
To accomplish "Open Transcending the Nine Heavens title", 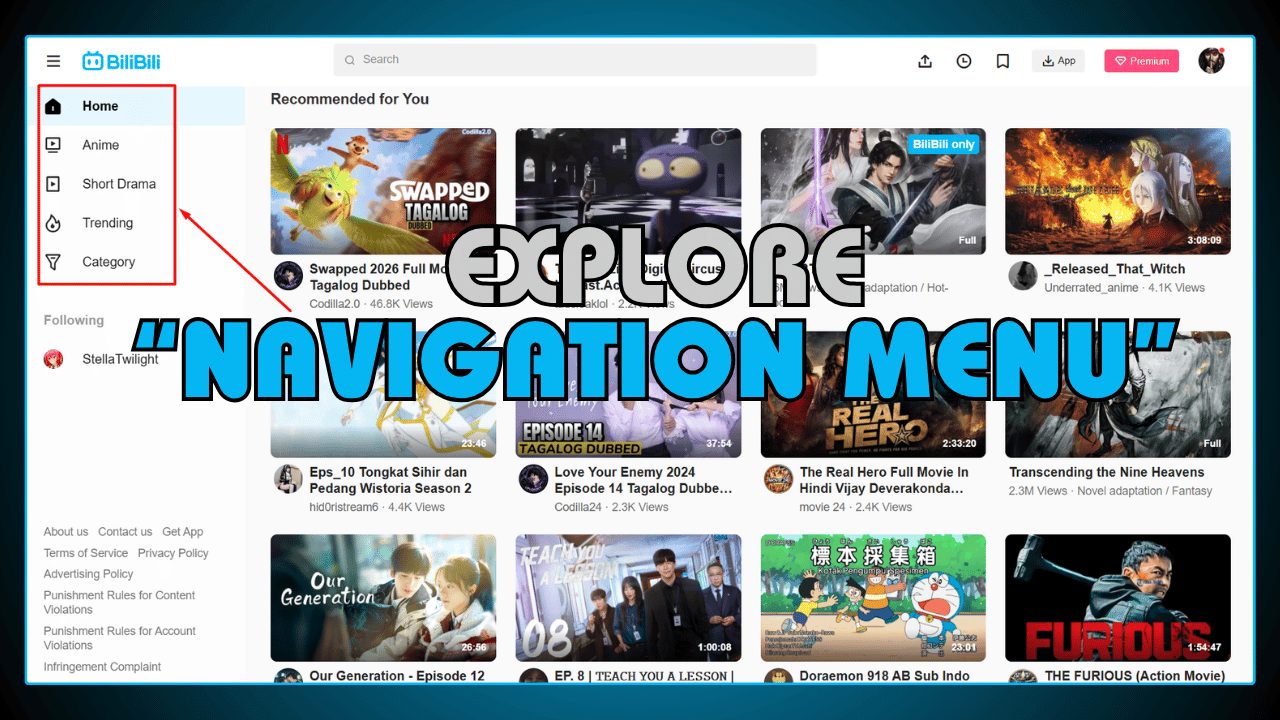I will click(x=1107, y=472).
